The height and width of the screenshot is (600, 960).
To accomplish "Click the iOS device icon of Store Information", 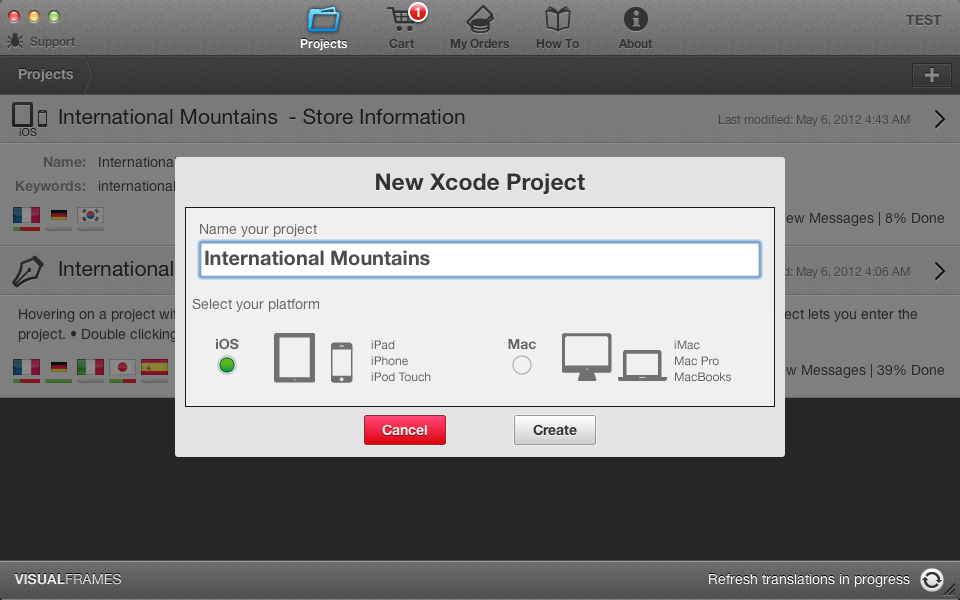I will [x=29, y=119].
